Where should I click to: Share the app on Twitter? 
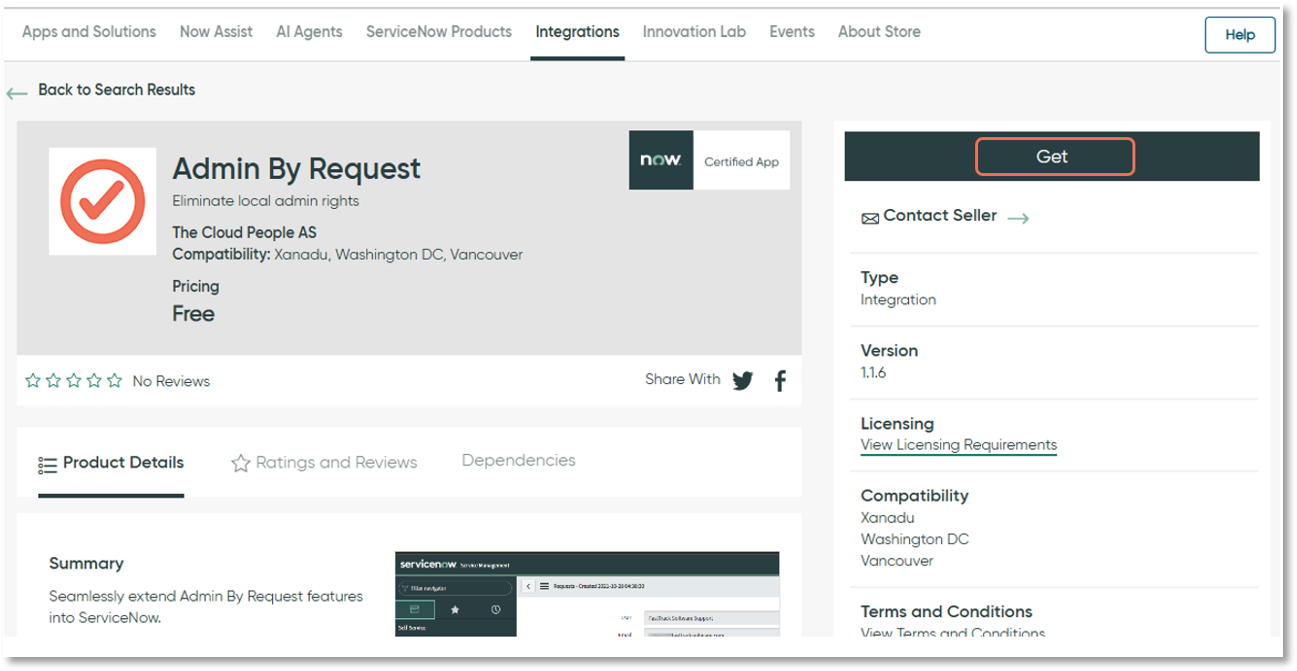tap(743, 381)
